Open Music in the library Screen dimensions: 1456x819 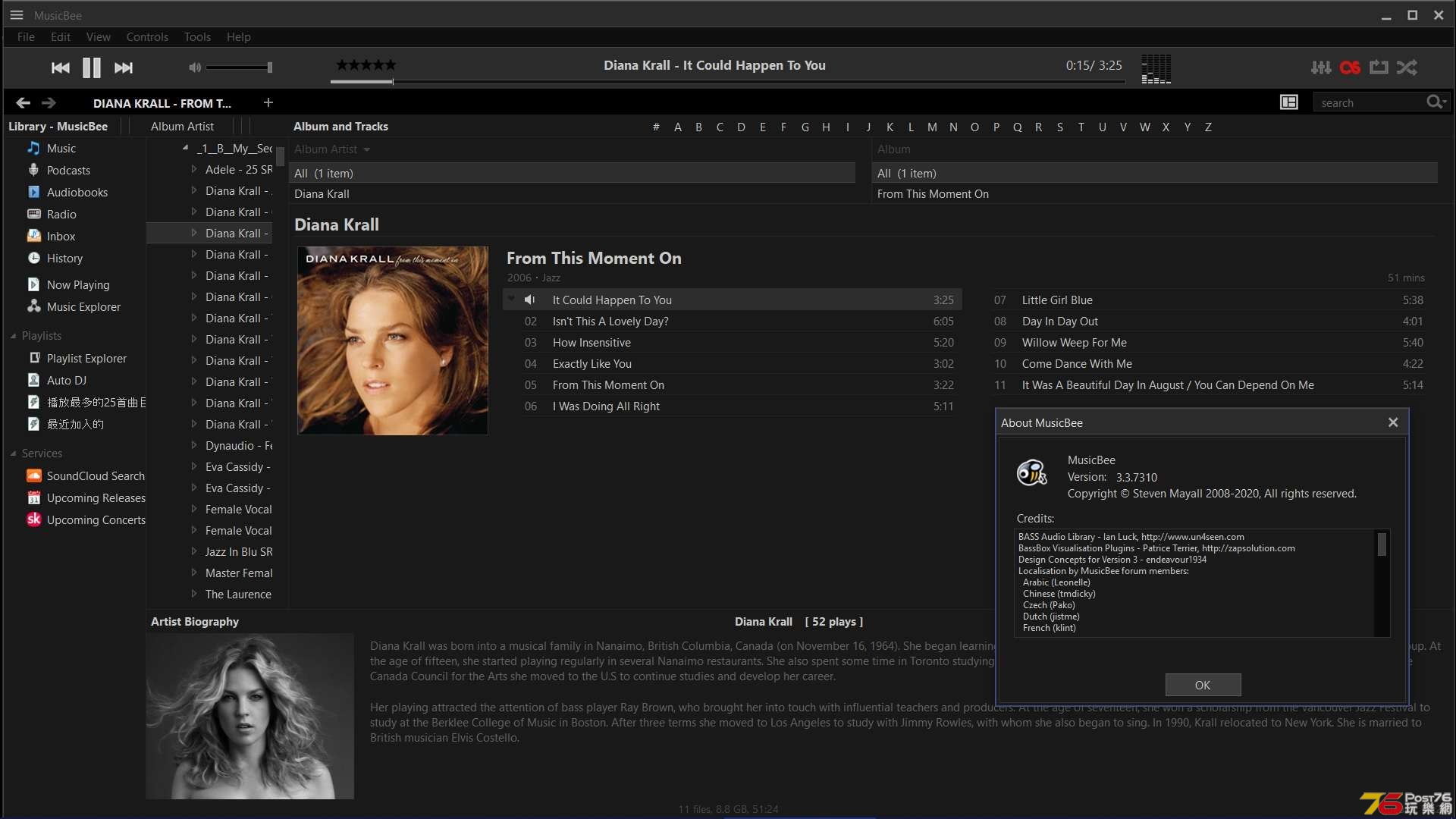[61, 149]
